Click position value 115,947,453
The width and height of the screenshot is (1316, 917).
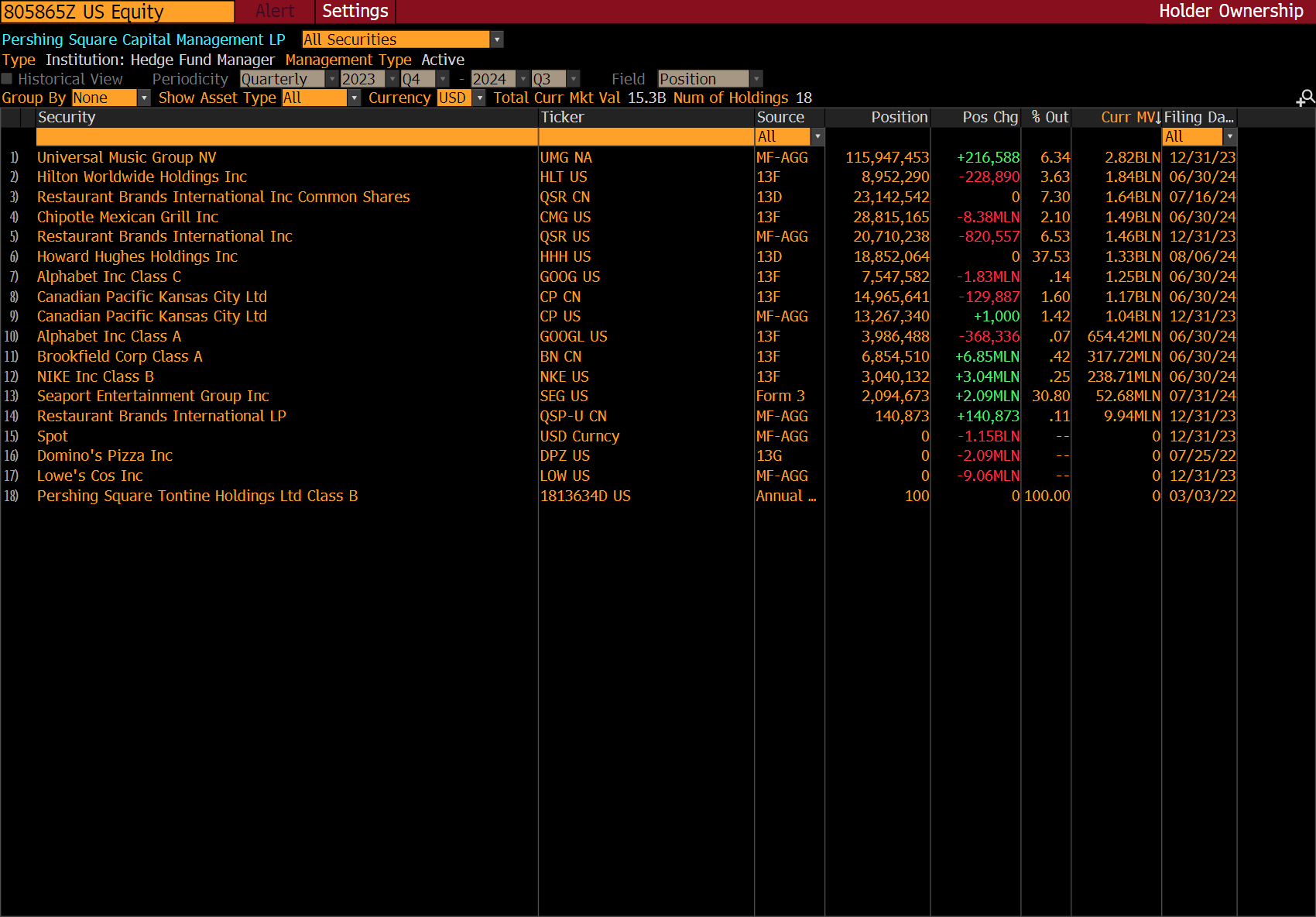[887, 157]
